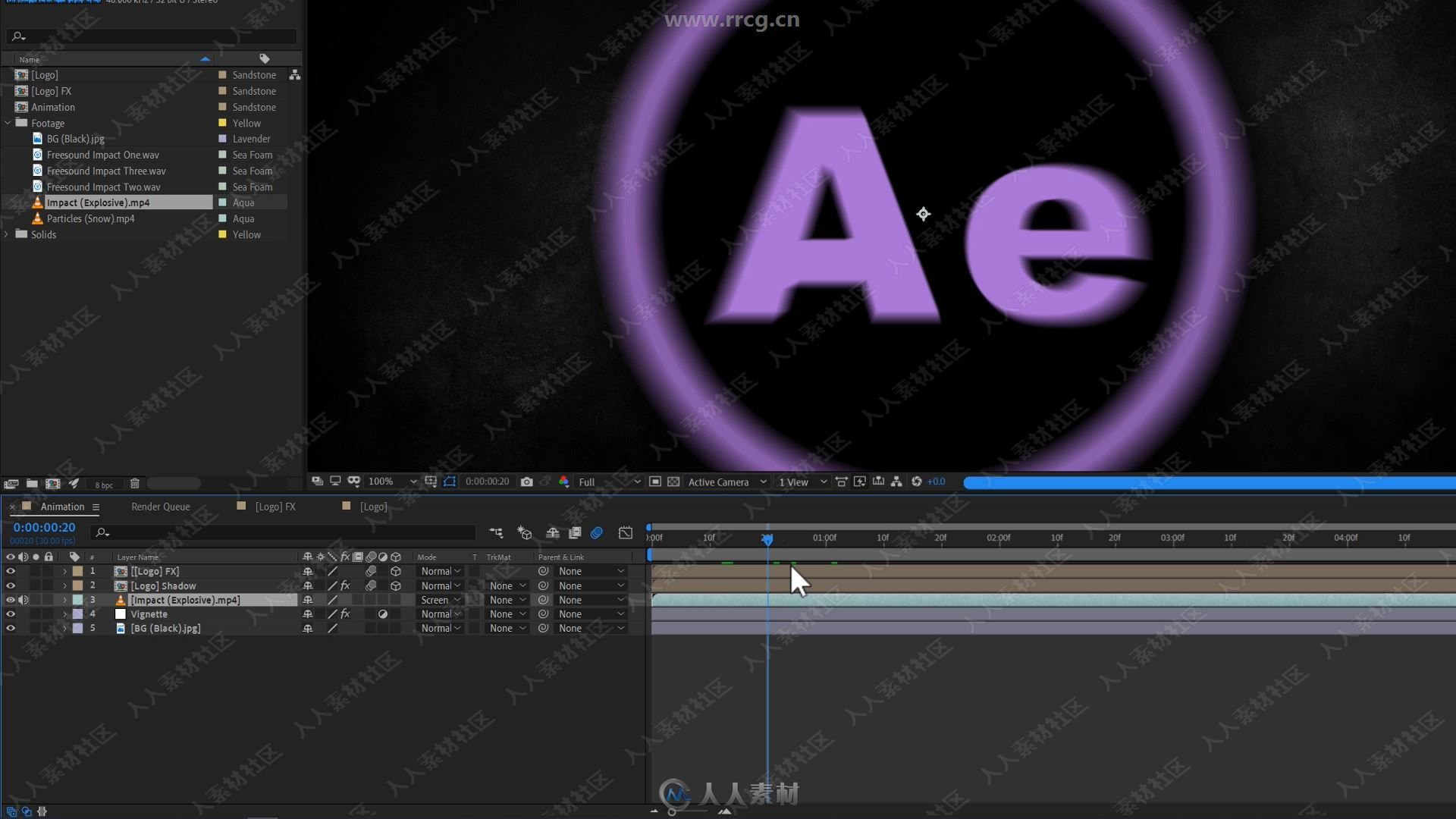Toggle visibility of BG (Black).jpg layer
Image resolution: width=1456 pixels, height=819 pixels.
(10, 627)
